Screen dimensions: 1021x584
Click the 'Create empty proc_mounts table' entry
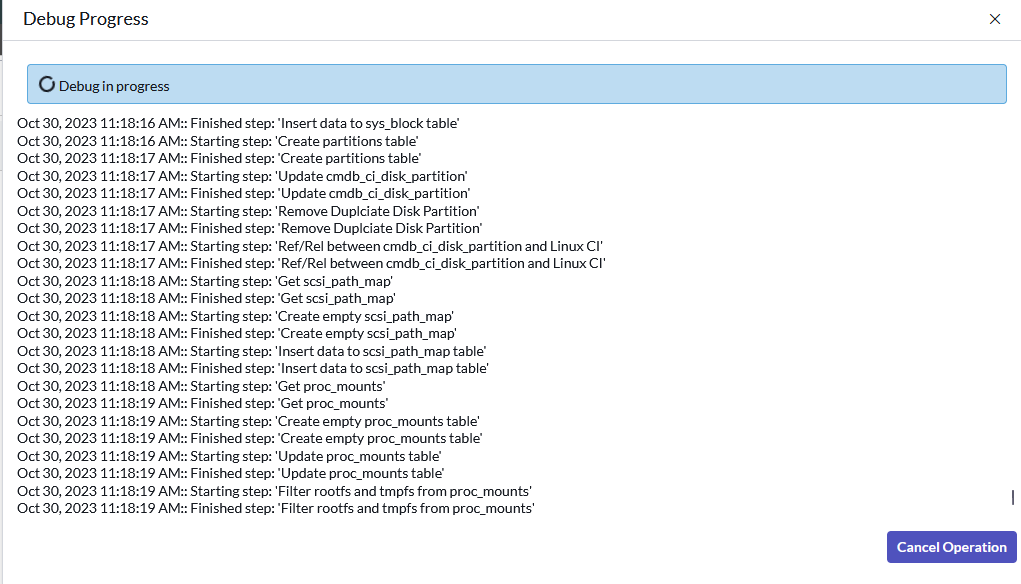tap(245, 420)
